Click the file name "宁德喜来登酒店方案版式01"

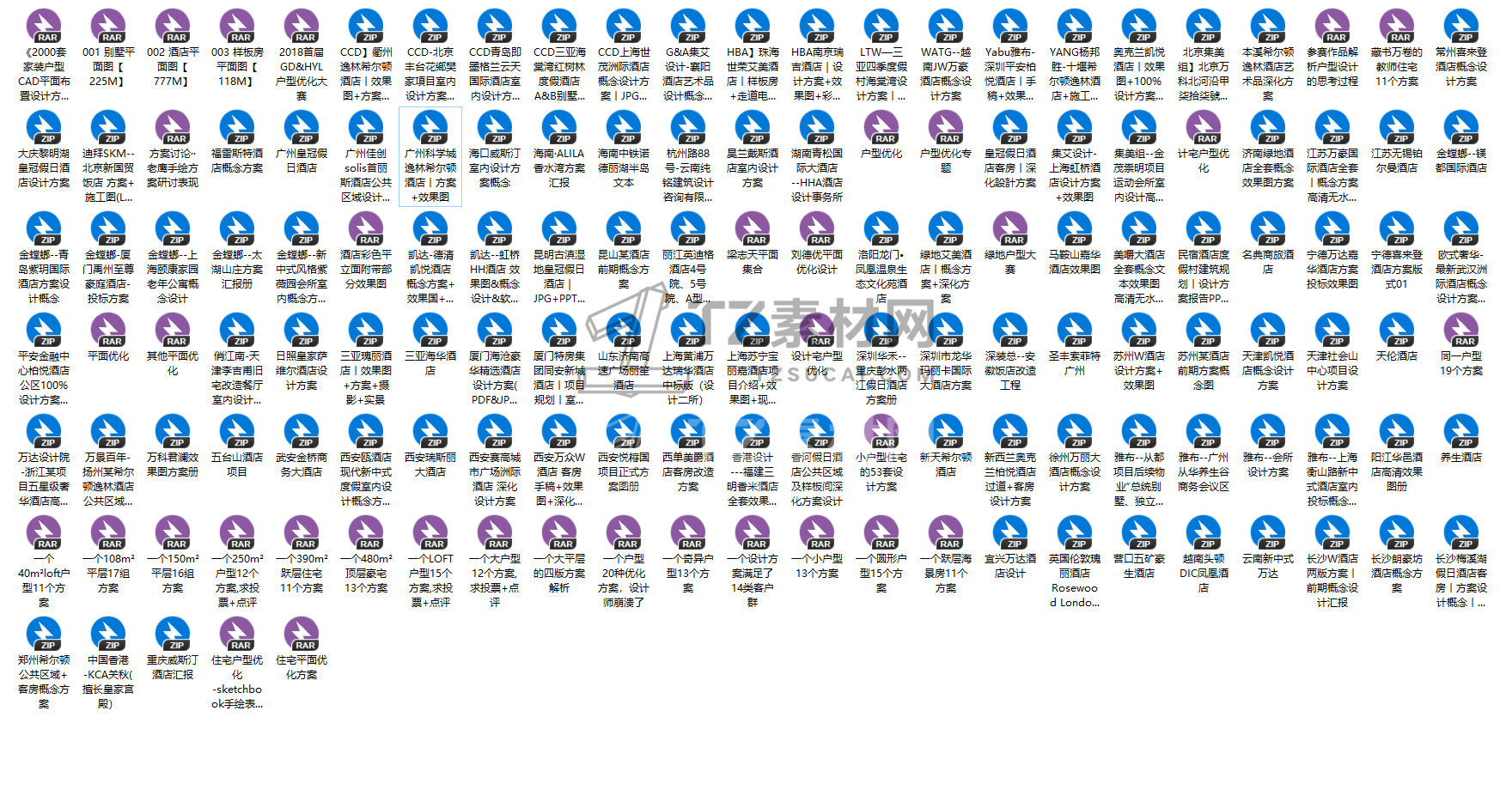coord(1397,270)
